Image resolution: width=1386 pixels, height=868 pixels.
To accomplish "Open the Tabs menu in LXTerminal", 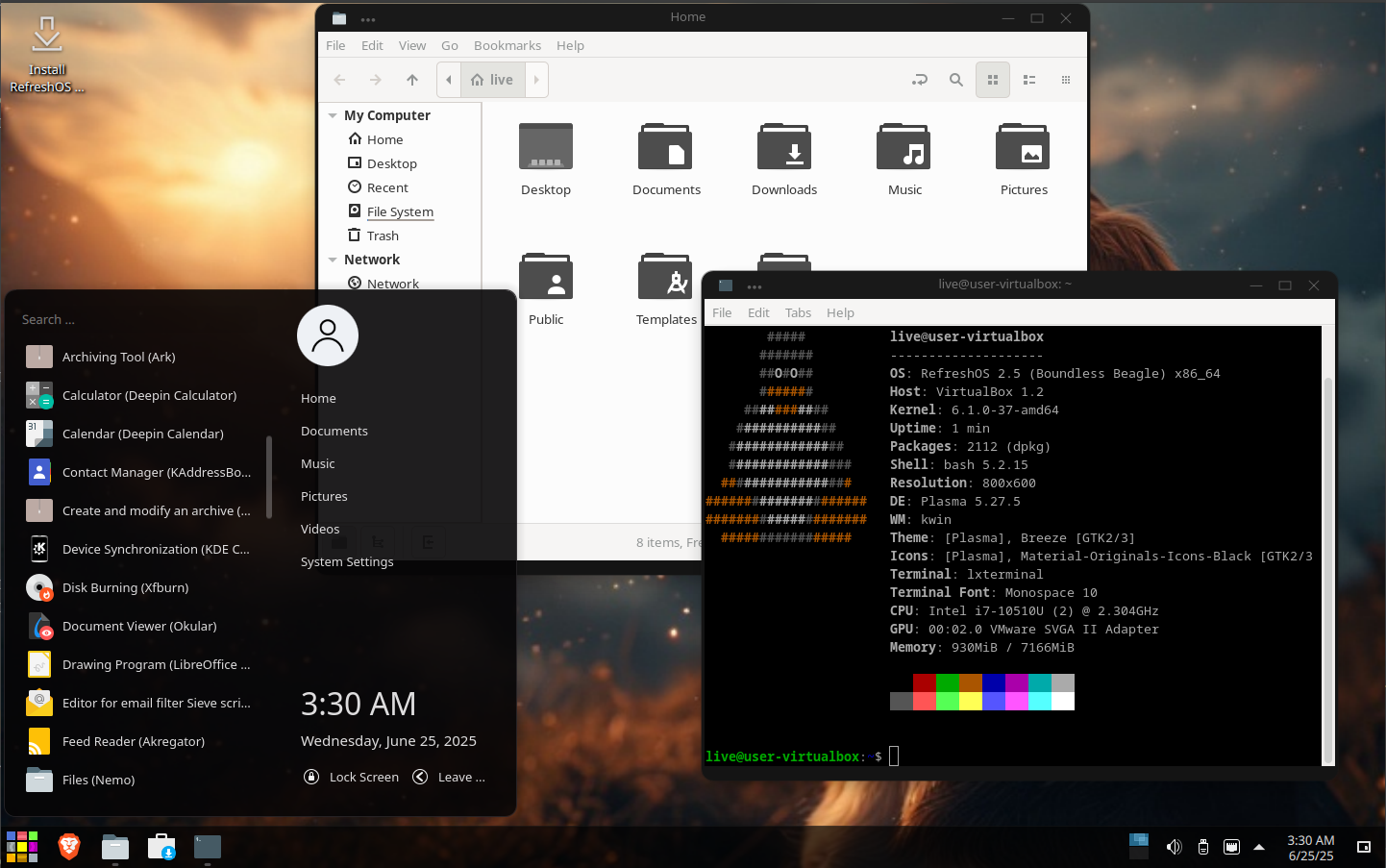I will (x=798, y=312).
